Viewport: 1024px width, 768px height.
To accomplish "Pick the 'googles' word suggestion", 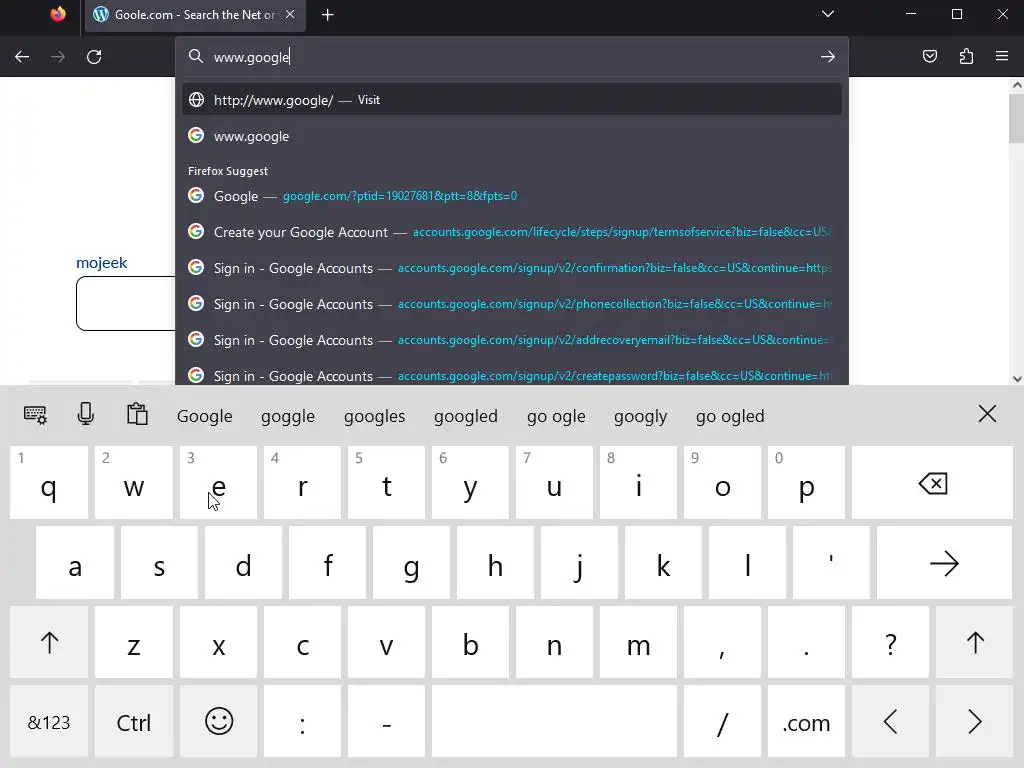I will coord(374,416).
